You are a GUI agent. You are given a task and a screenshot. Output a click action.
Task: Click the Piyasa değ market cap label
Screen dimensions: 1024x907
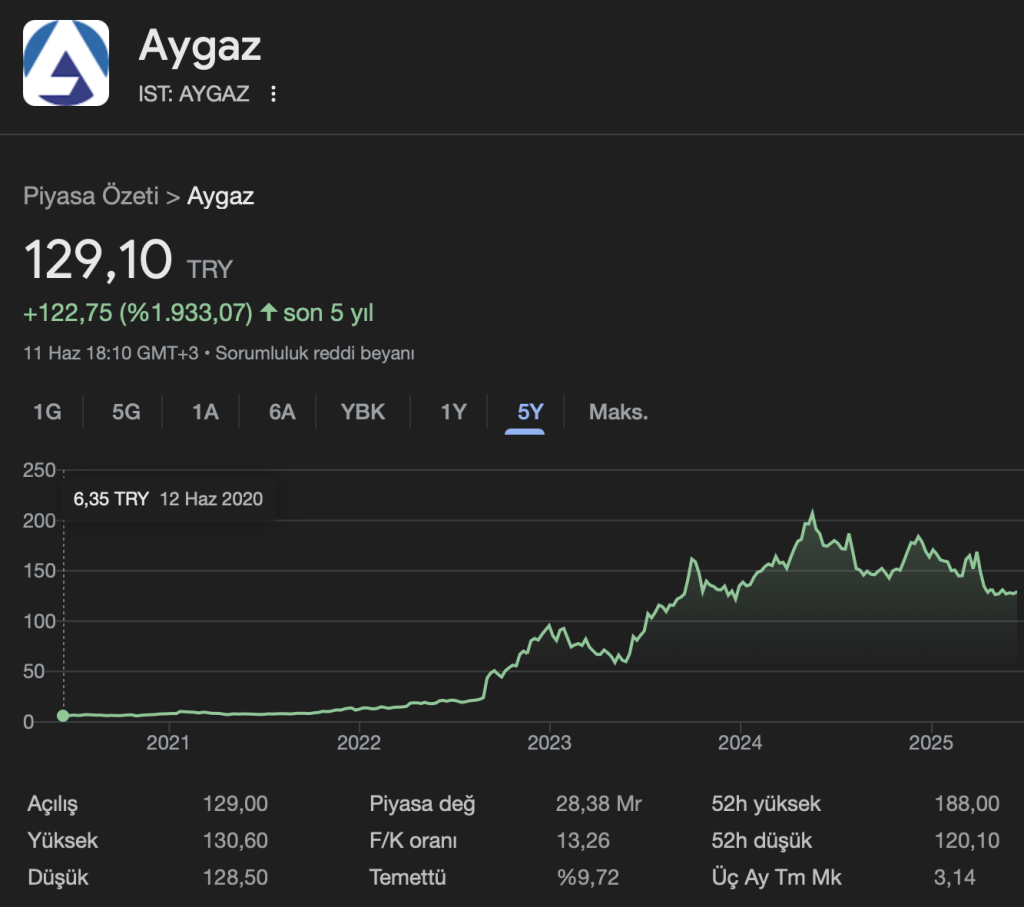[422, 804]
